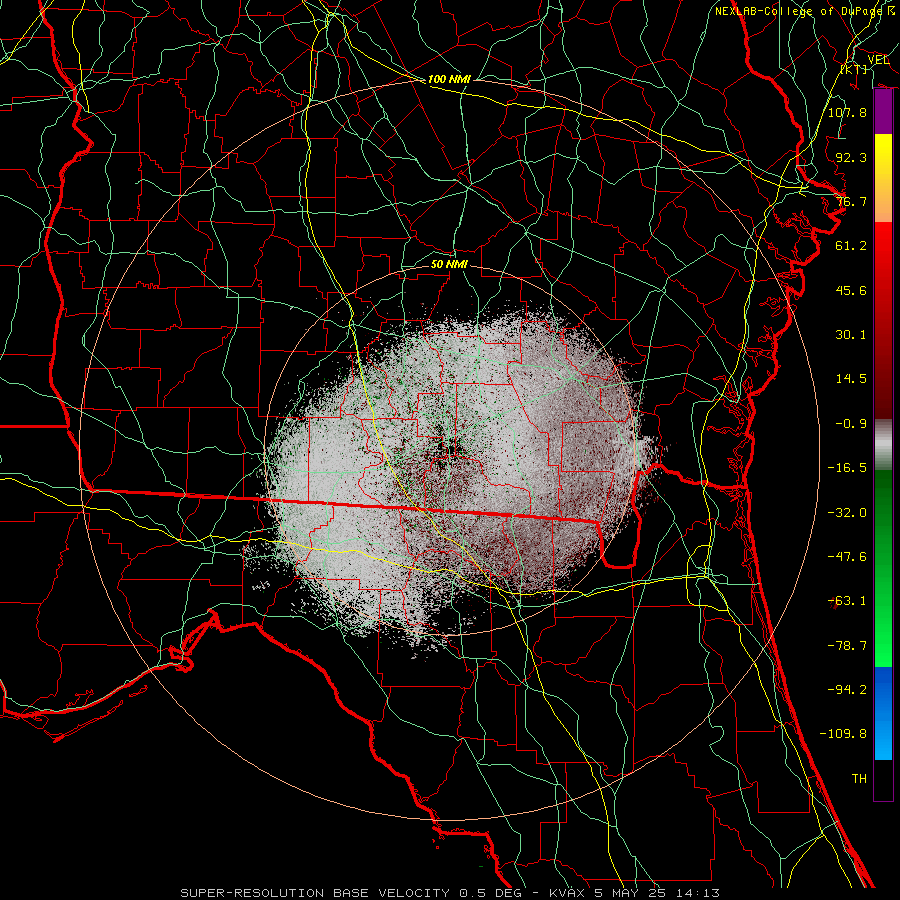Screen dimensions: 900x900
Task: Click the -32.0 legend value
Action: point(847,513)
